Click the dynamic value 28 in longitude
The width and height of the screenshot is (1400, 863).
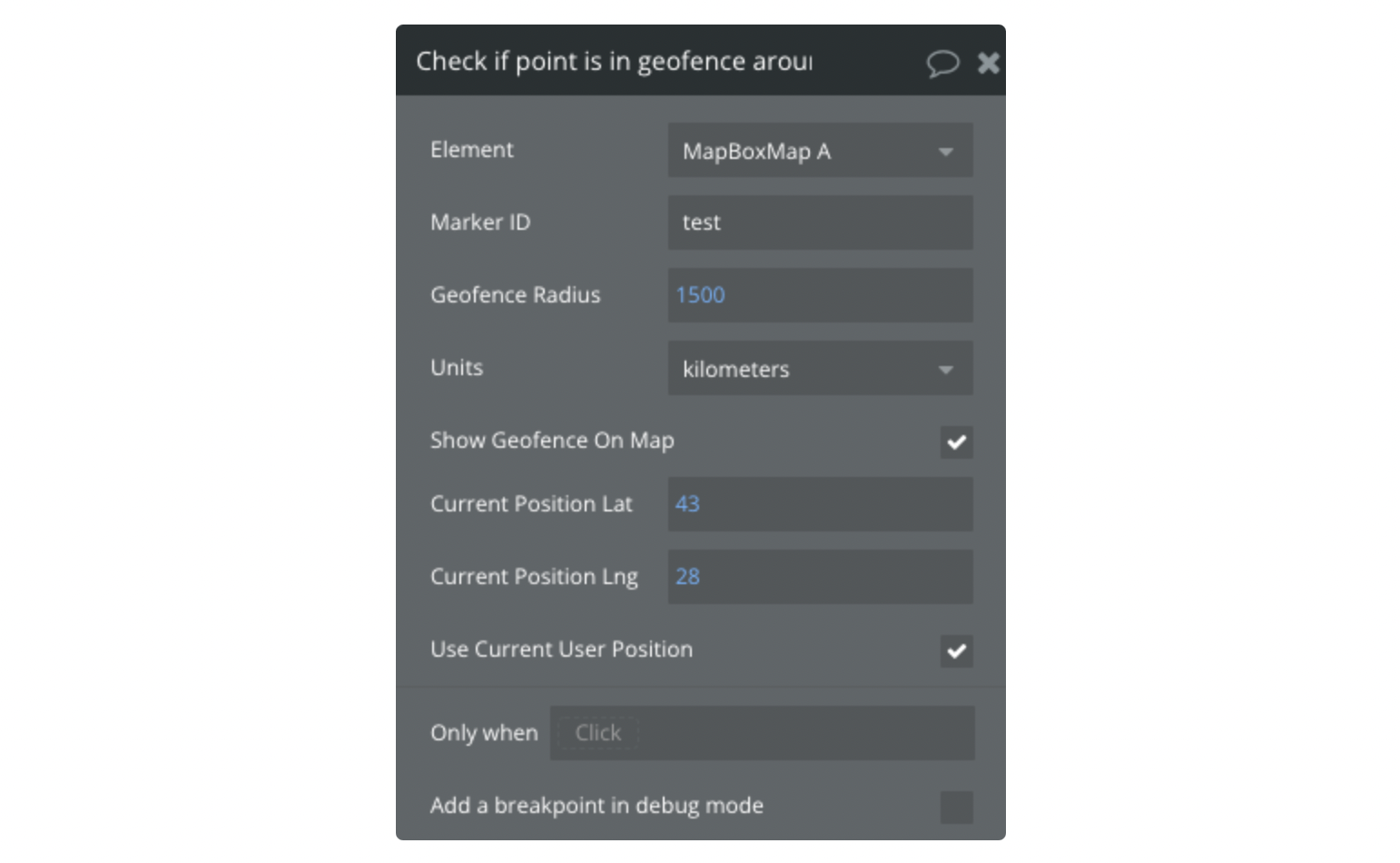(x=687, y=577)
